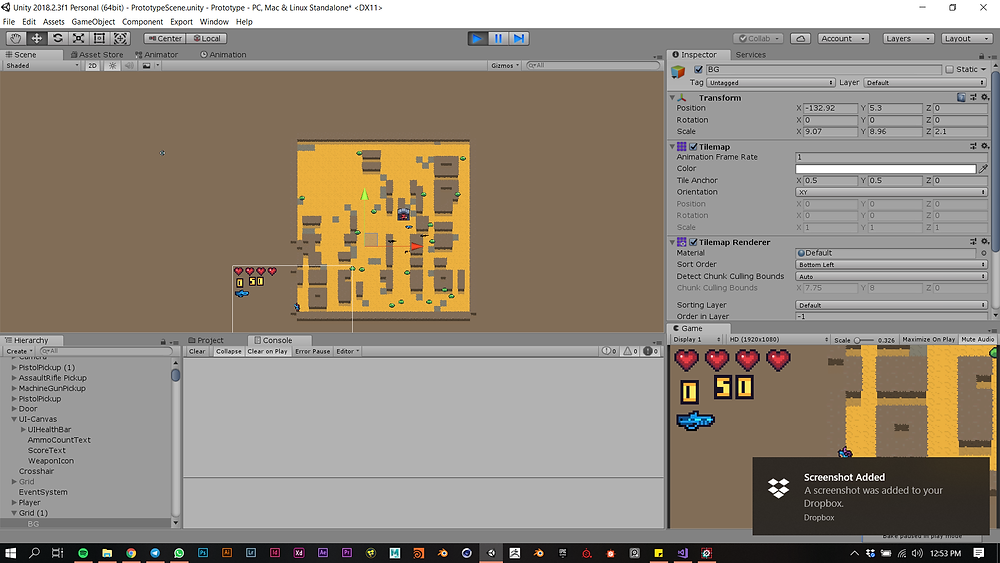
Task: Click the Console Clear button
Action: [x=197, y=351]
